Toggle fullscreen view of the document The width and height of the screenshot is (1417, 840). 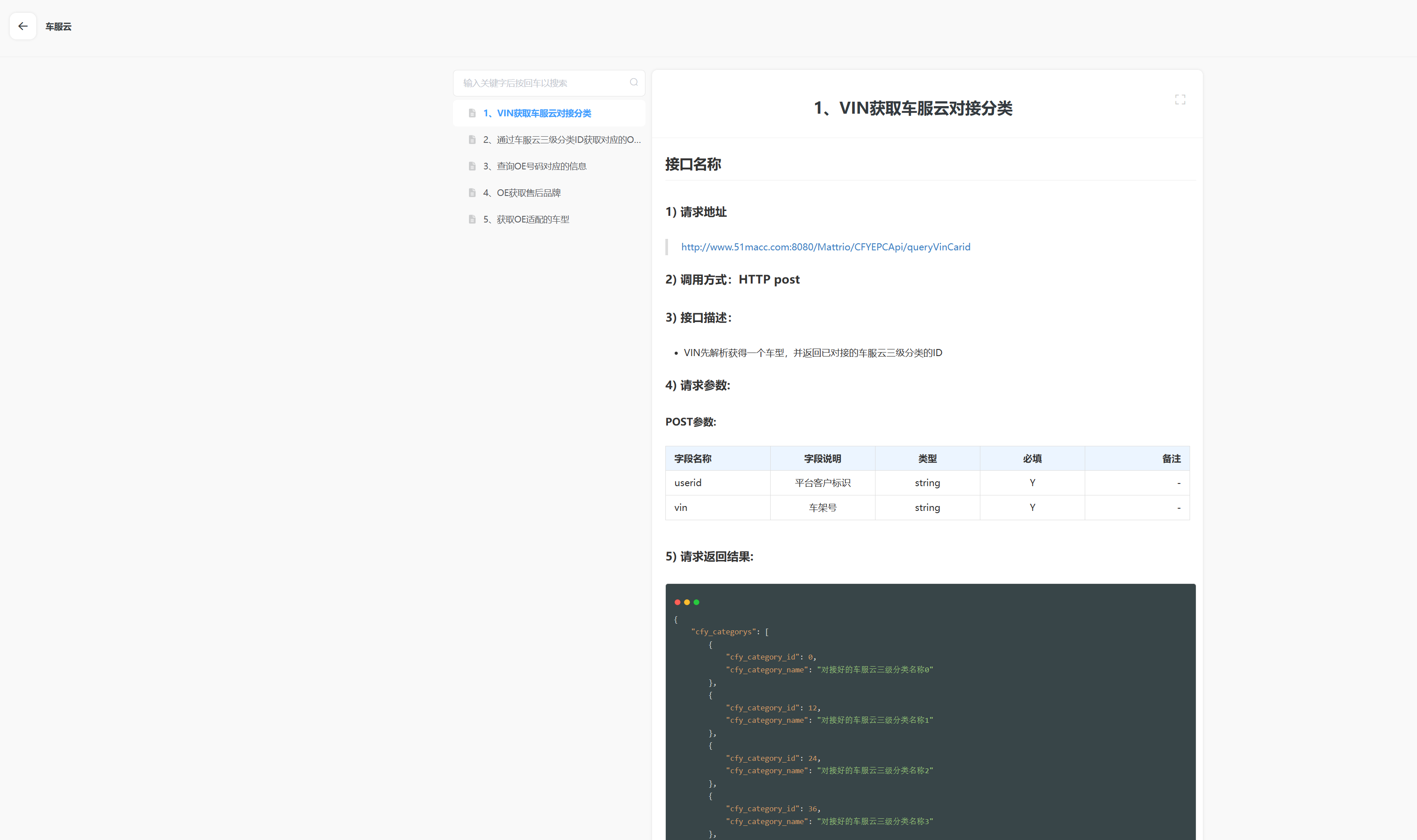(x=1180, y=100)
